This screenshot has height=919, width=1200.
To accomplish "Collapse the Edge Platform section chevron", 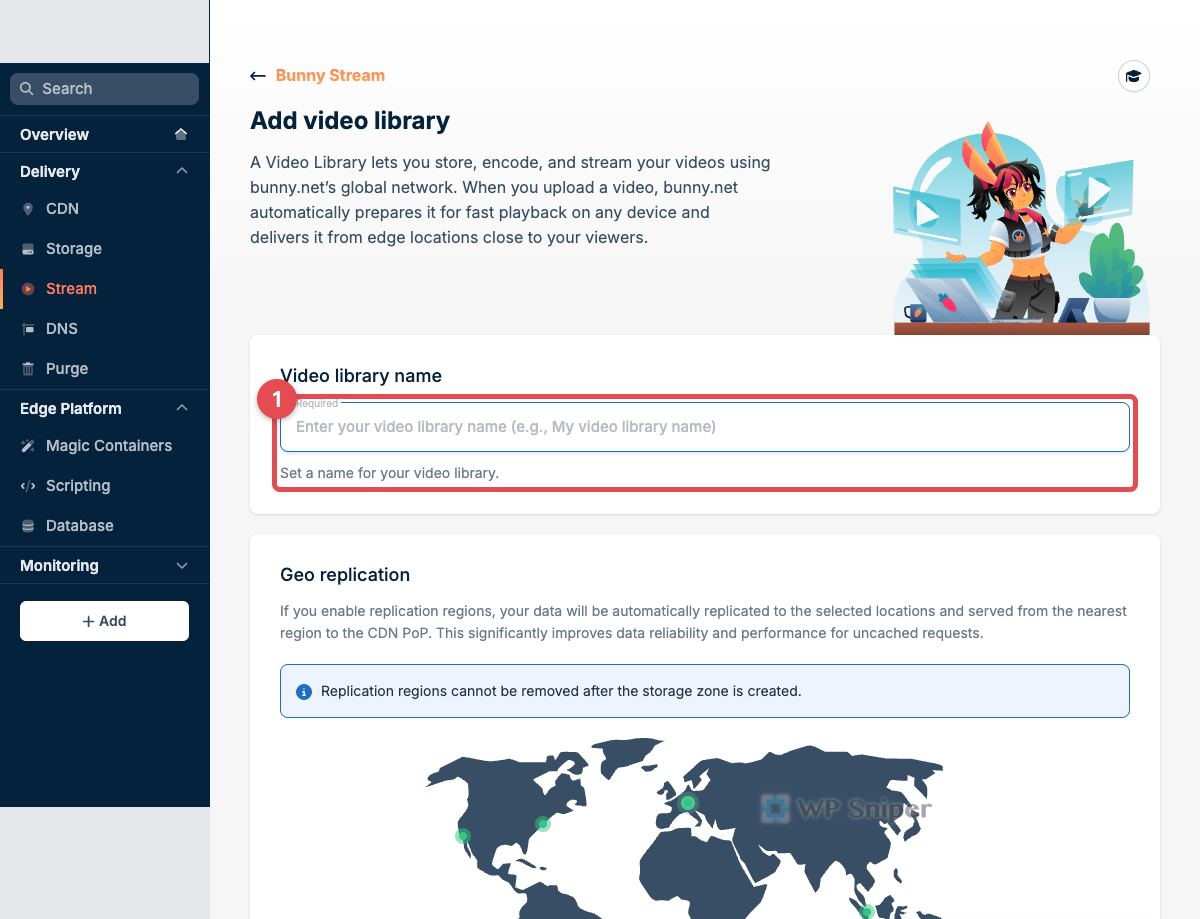I will 181,408.
